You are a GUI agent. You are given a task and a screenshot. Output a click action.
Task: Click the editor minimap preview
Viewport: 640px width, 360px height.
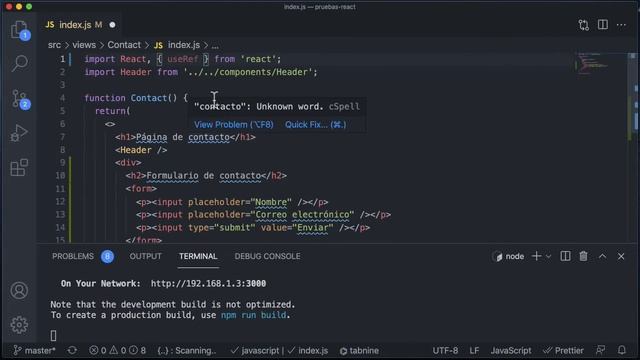point(592,65)
